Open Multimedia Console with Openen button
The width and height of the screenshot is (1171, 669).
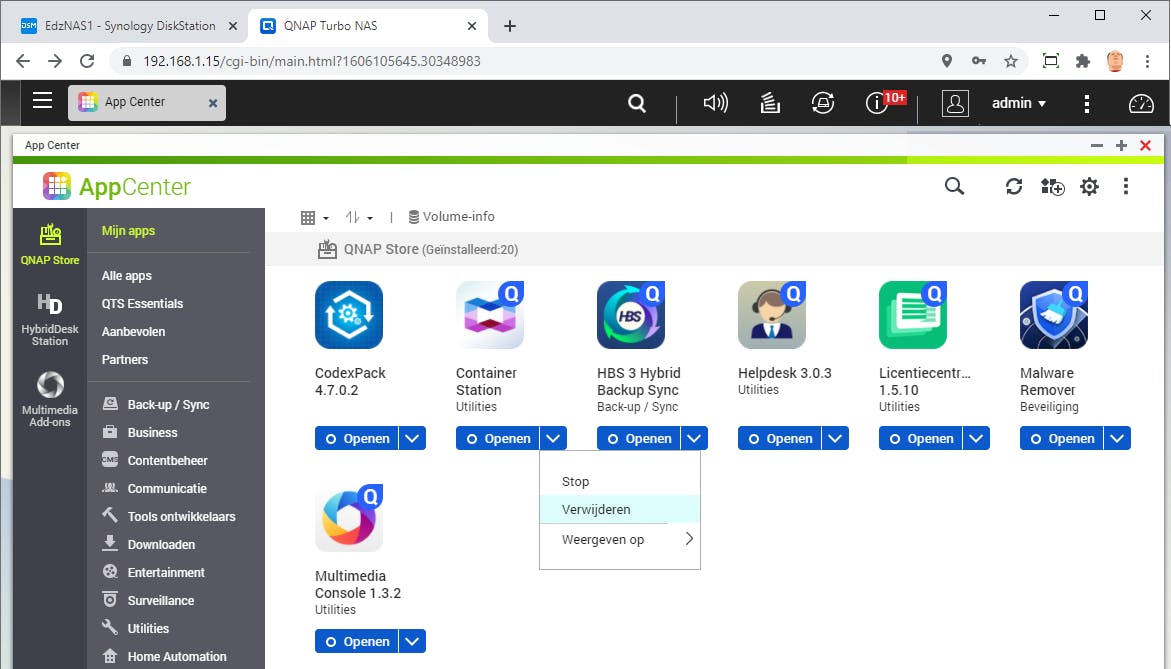(x=357, y=641)
